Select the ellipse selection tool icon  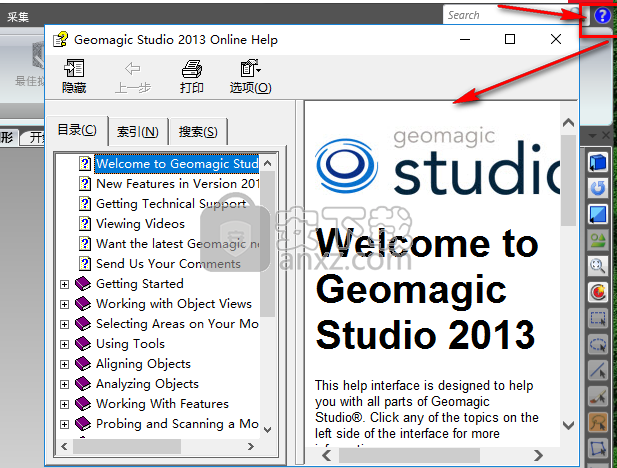(598, 344)
